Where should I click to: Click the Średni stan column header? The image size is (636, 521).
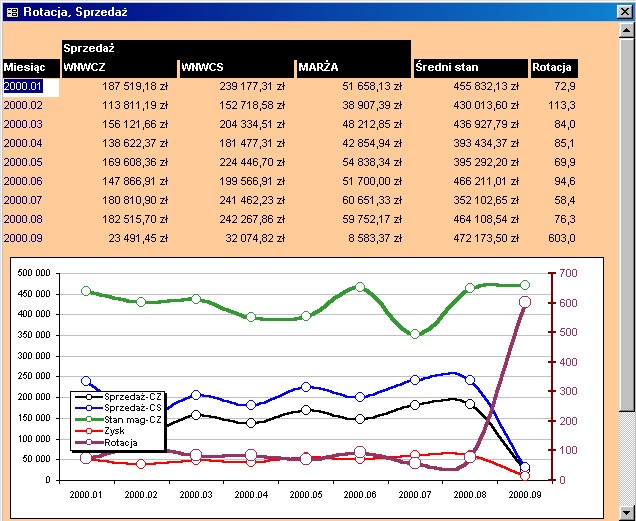click(x=471, y=68)
